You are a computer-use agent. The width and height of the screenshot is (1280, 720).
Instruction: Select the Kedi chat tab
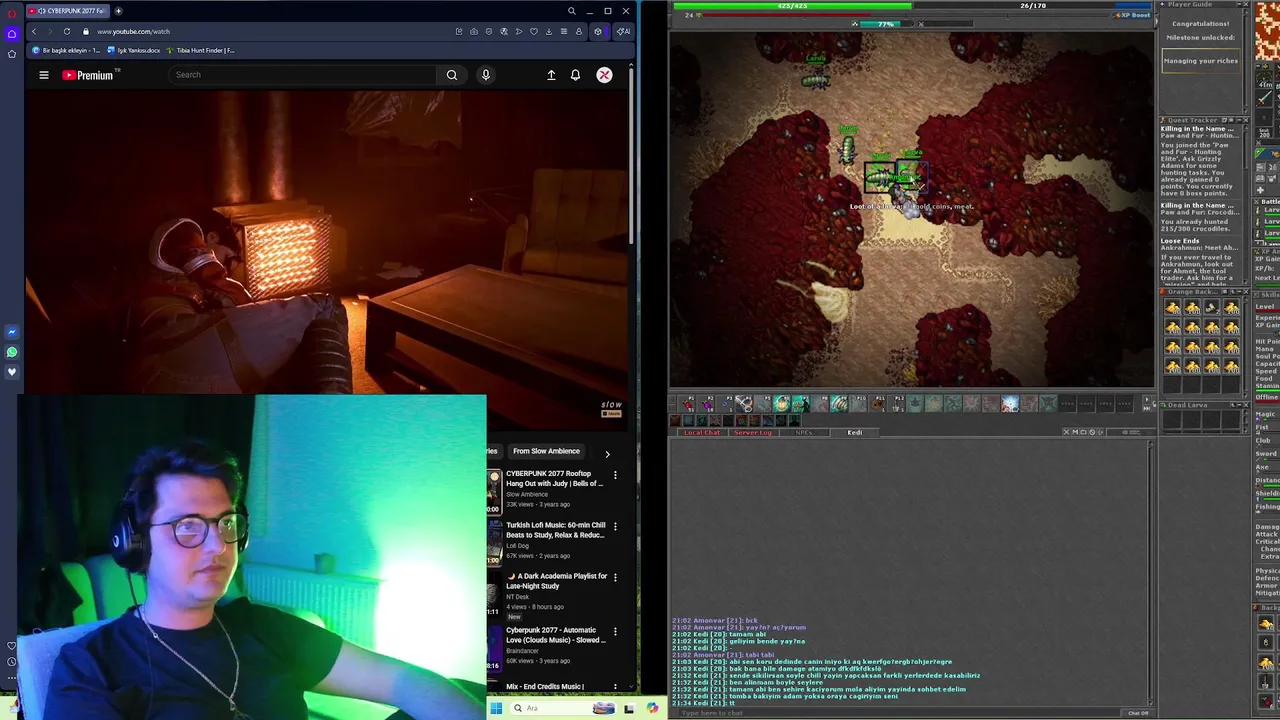point(855,432)
